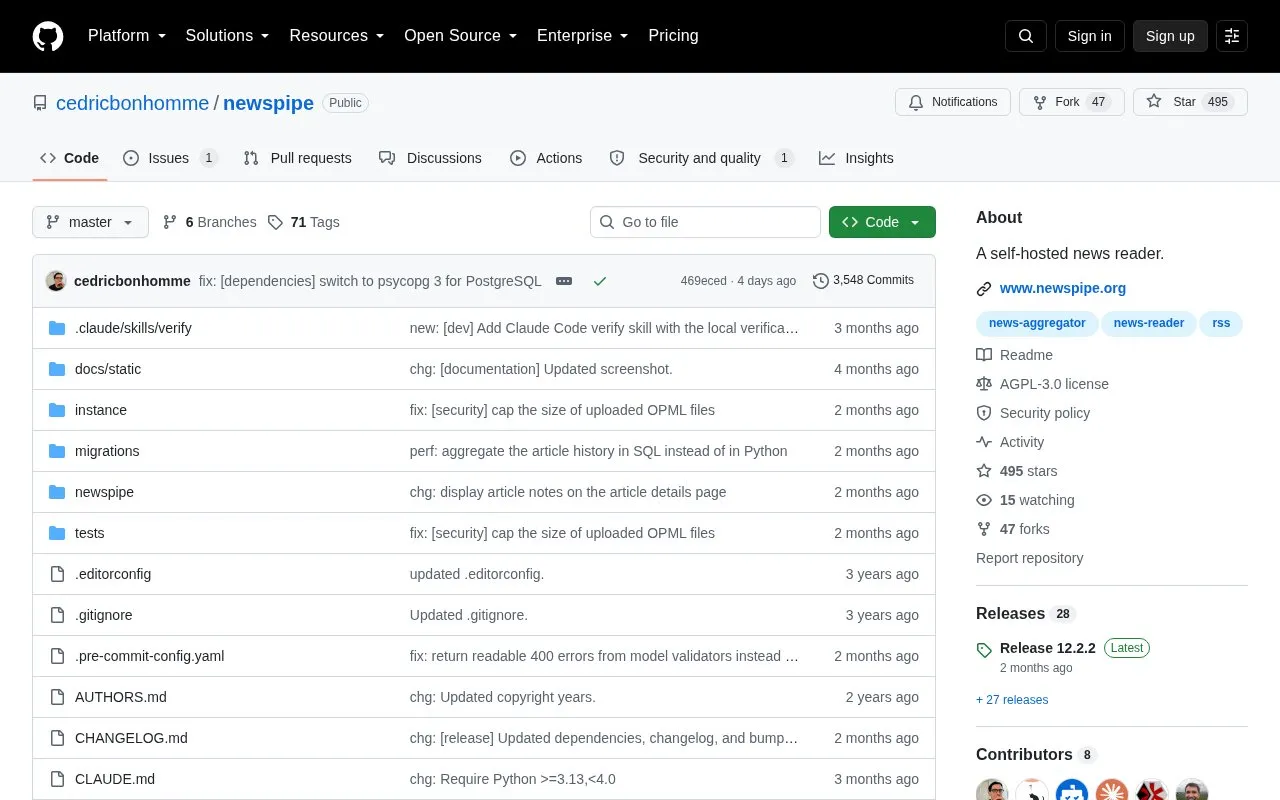The width and height of the screenshot is (1280, 800).
Task: Click the Sign up button
Action: (1170, 36)
